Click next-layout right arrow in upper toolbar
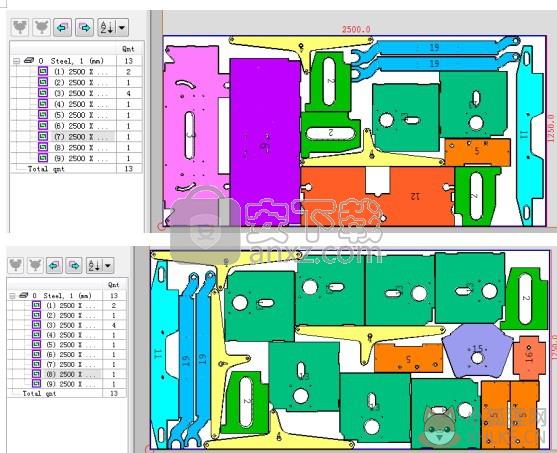This screenshot has height=453, width=557. click(x=84, y=27)
